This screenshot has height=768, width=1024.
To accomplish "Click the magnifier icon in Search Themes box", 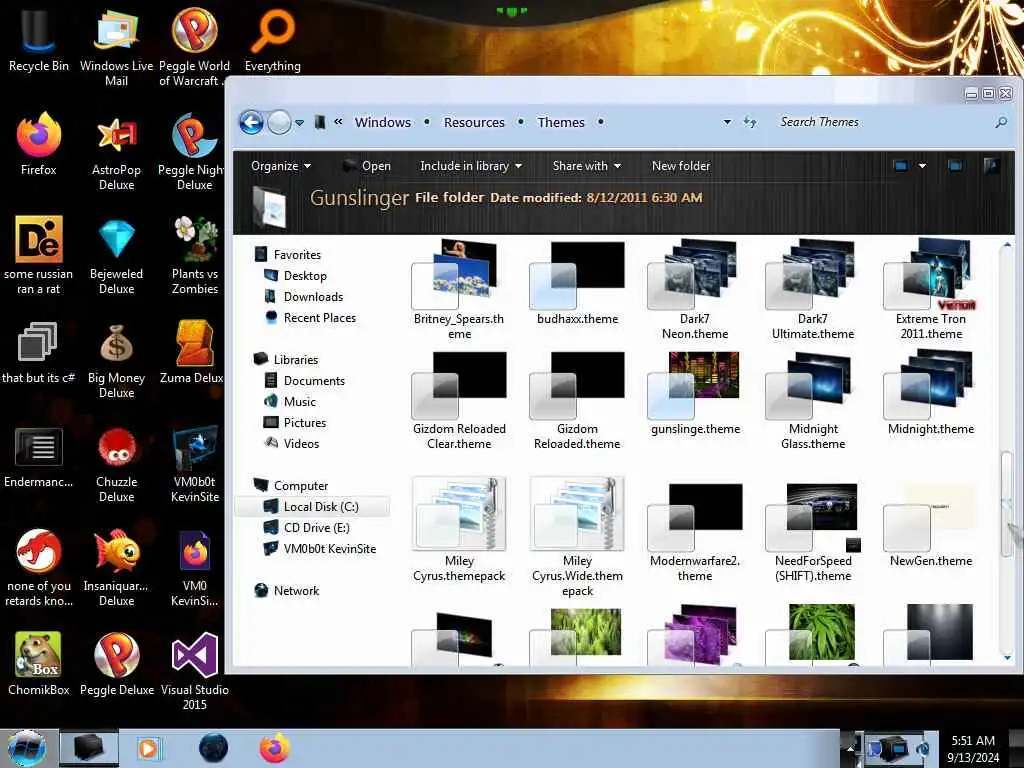I will point(1000,122).
